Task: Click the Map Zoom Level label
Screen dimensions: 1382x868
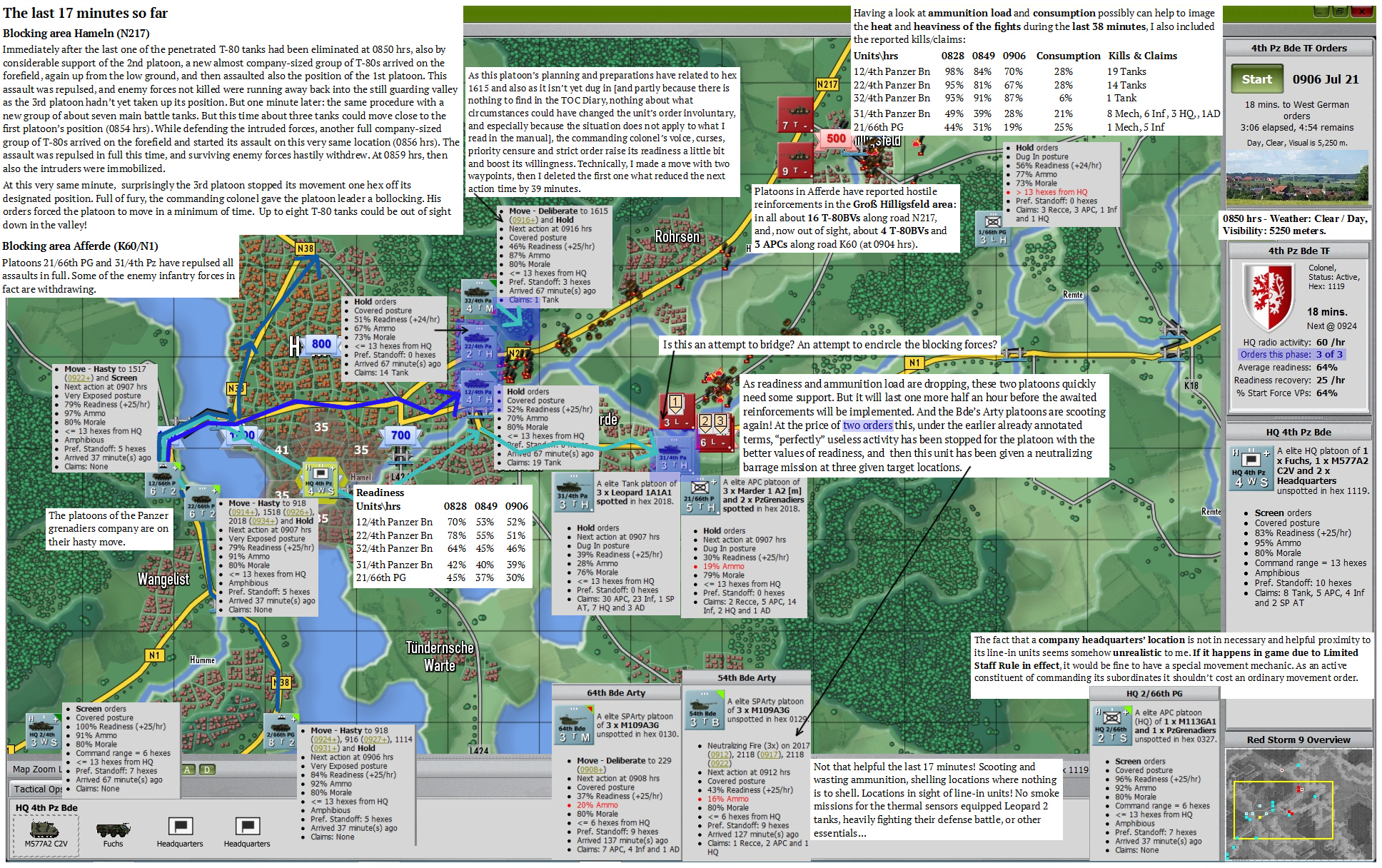Action: coord(37,769)
